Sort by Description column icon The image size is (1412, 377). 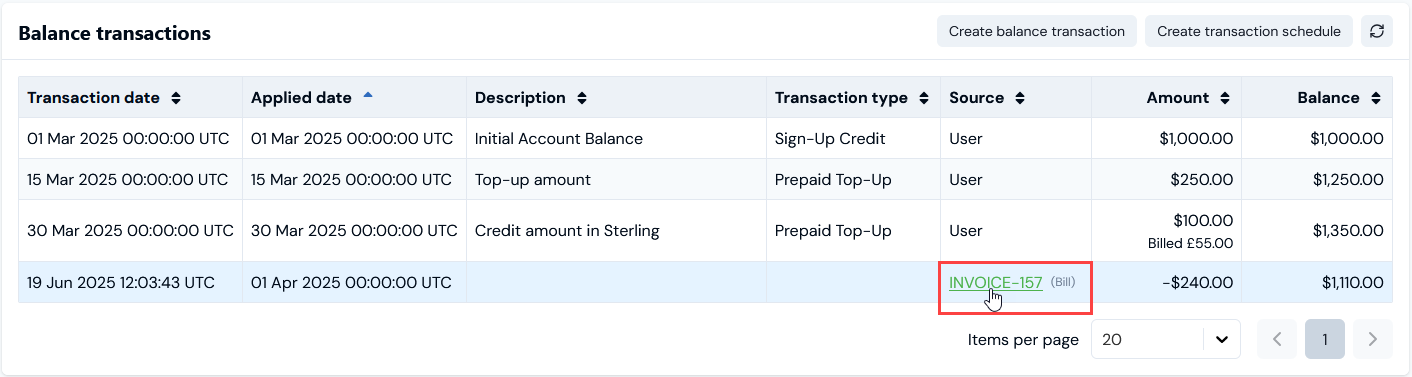(x=582, y=98)
